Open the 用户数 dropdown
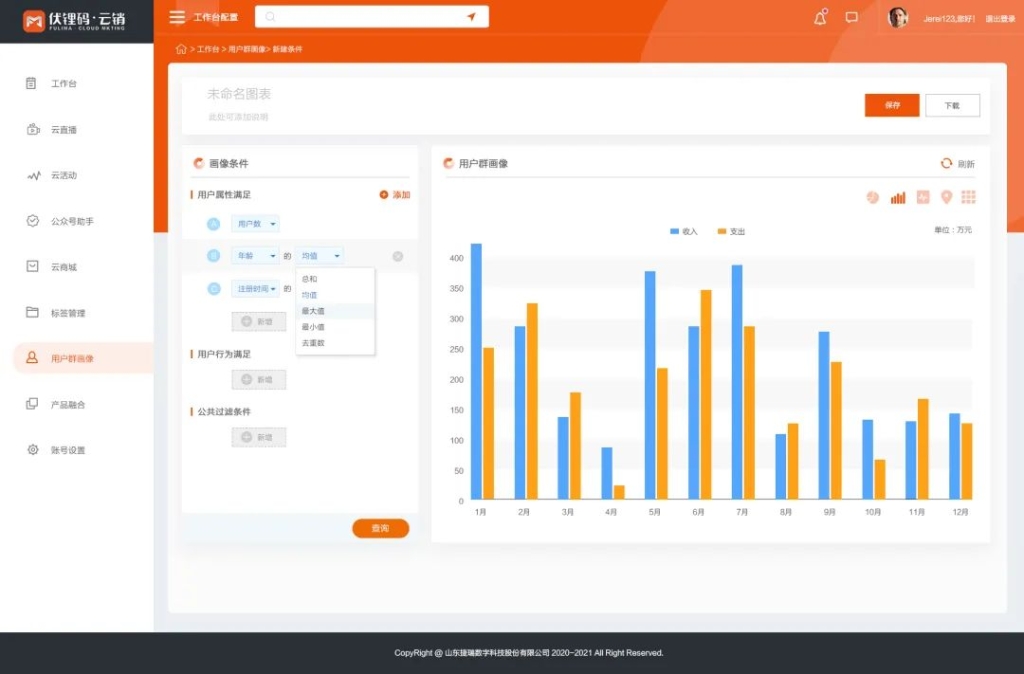 [x=255, y=224]
